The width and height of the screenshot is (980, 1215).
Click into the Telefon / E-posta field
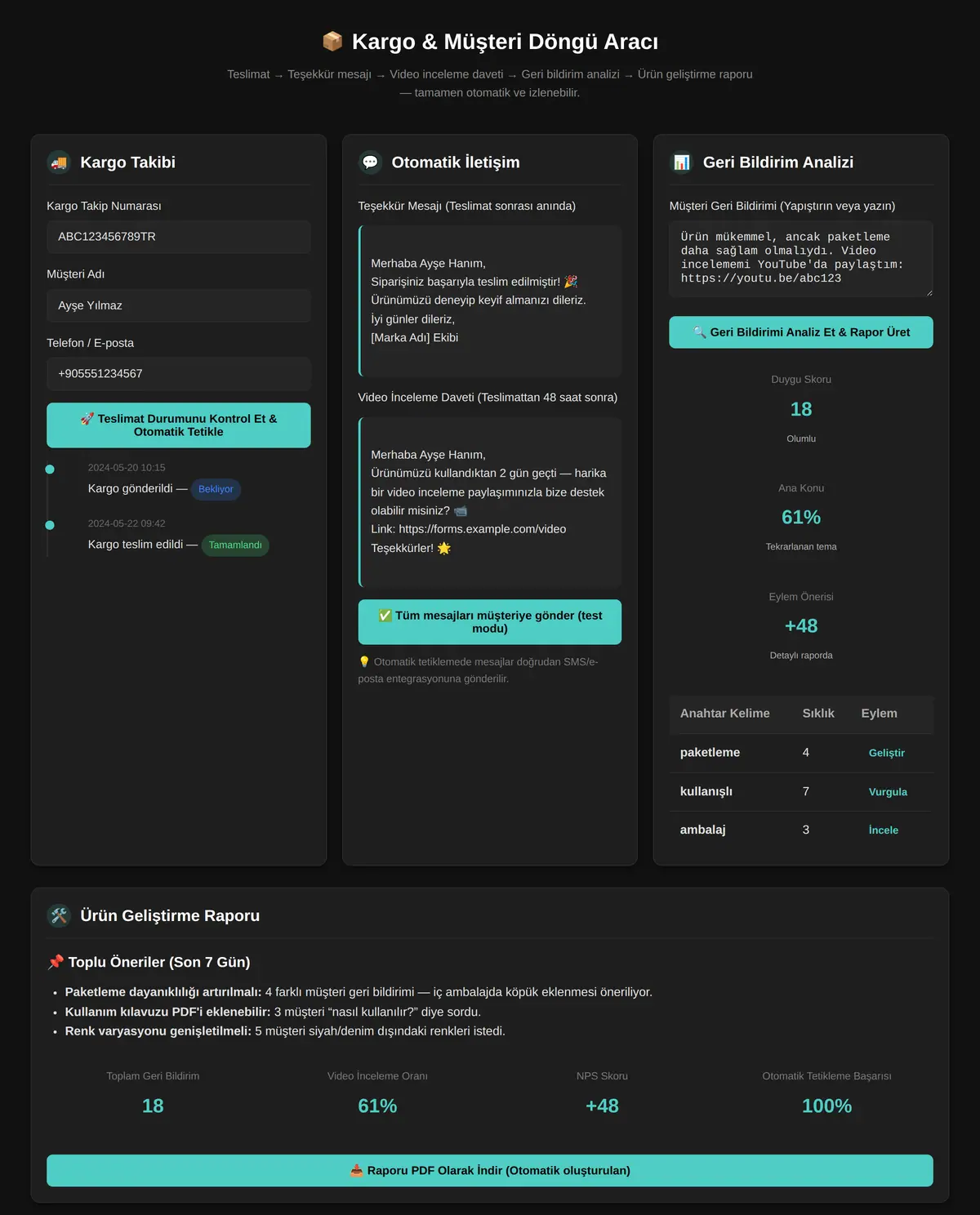[179, 374]
